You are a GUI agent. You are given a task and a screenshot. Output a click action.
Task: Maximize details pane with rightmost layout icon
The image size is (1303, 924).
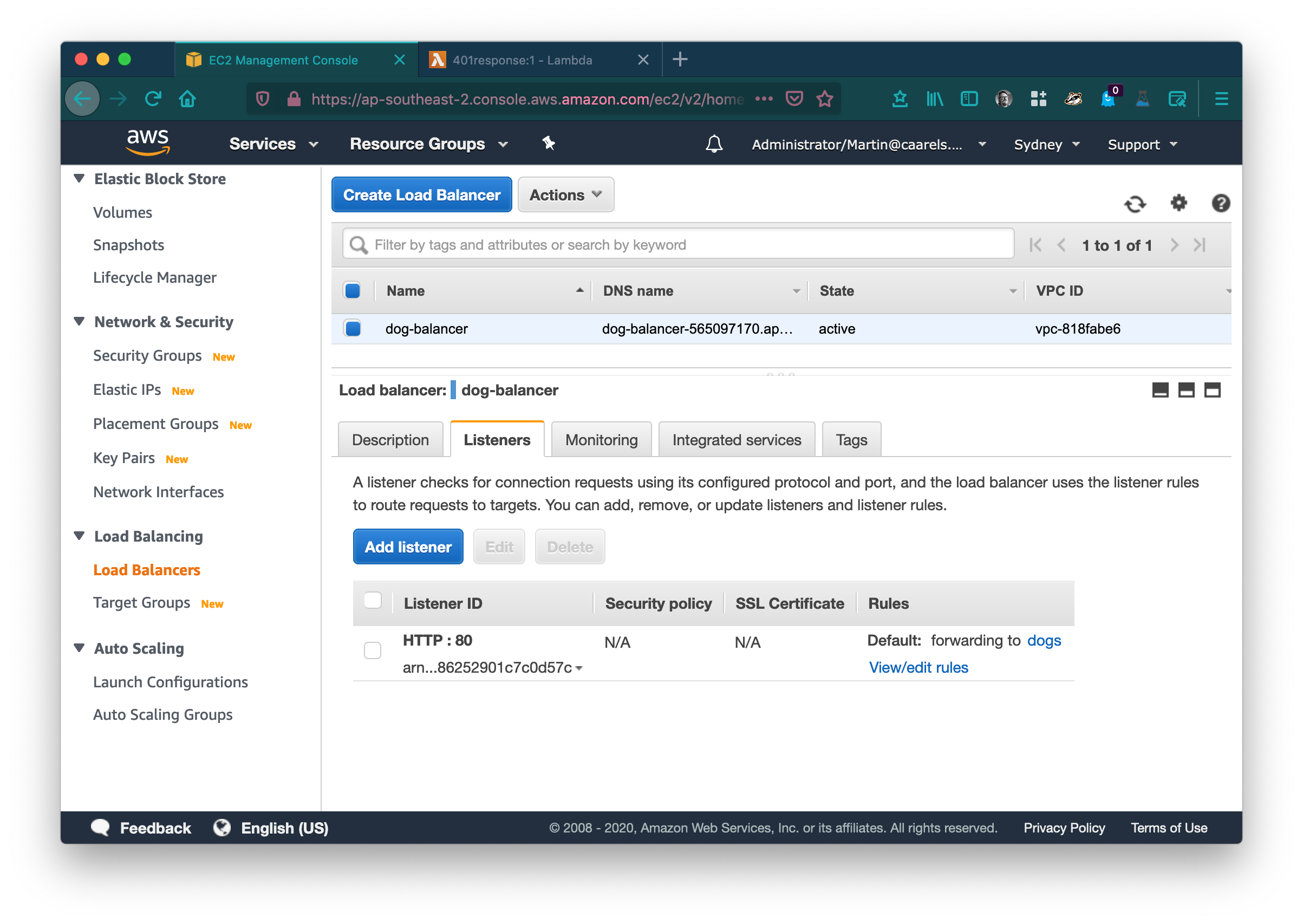(x=1212, y=391)
